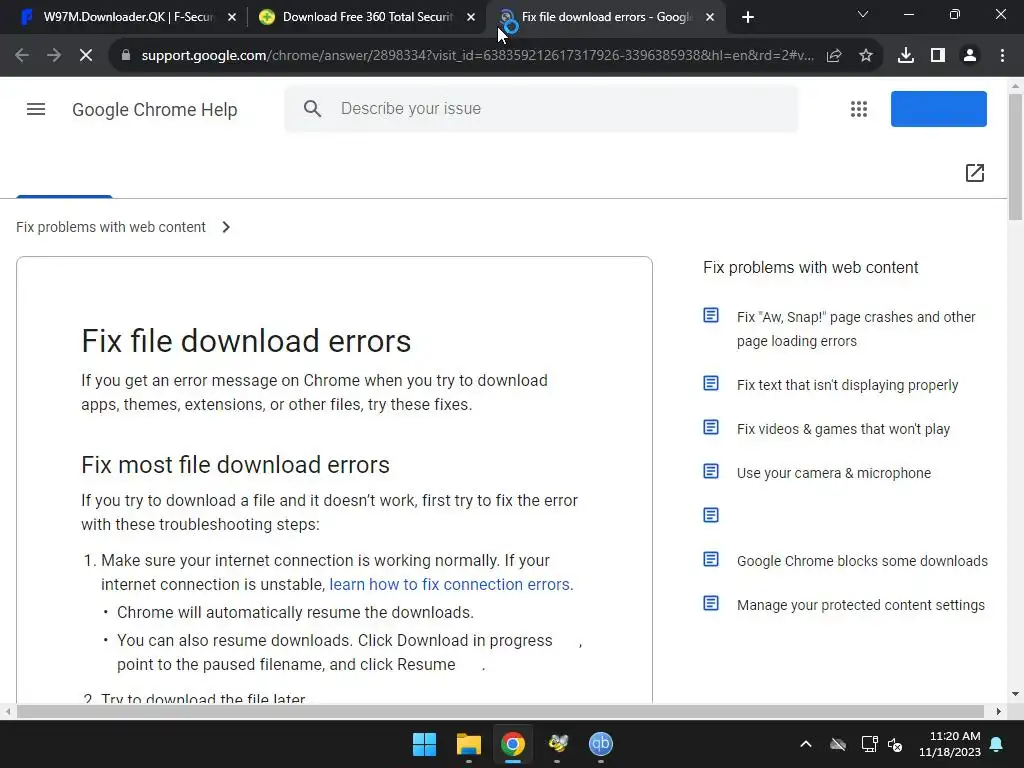View site information lock icon
The image size is (1024, 768).
coord(126,56)
